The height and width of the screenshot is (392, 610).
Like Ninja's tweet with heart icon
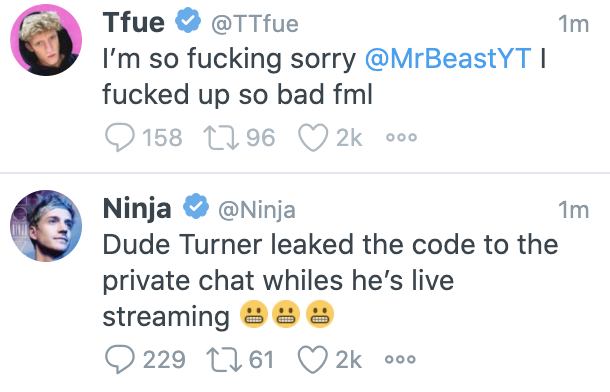click(x=312, y=359)
